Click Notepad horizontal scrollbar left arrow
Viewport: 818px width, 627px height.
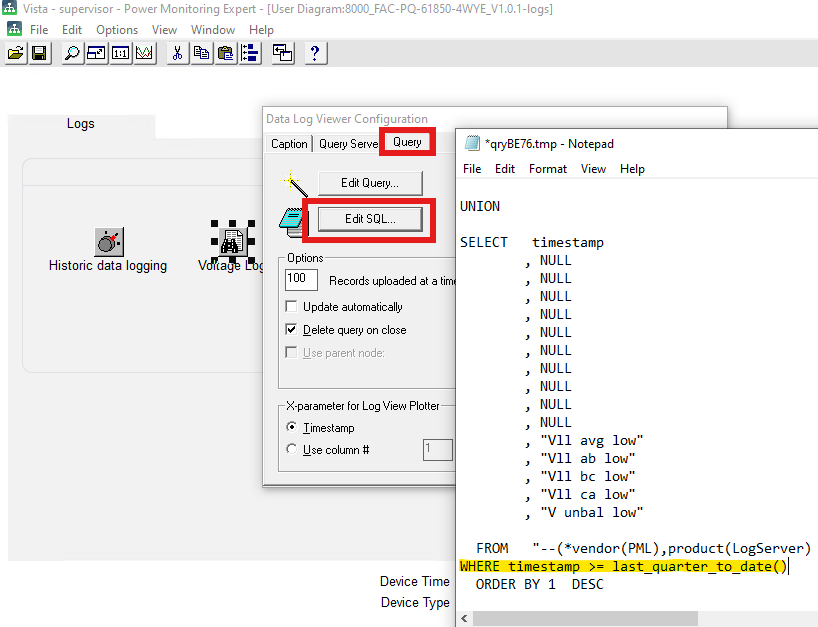464,619
